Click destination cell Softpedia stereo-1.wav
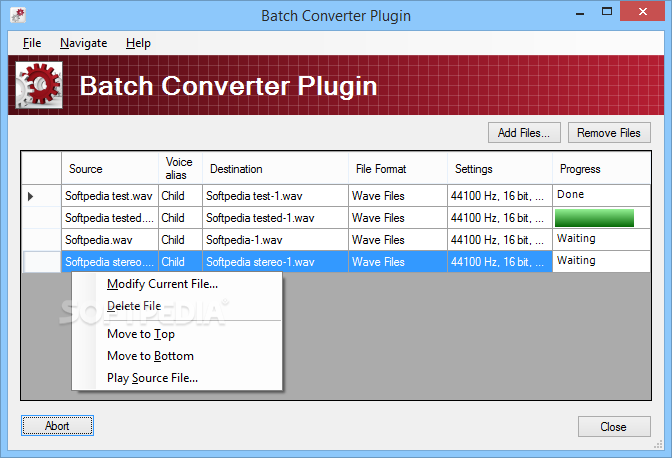672x458 pixels. pos(275,261)
